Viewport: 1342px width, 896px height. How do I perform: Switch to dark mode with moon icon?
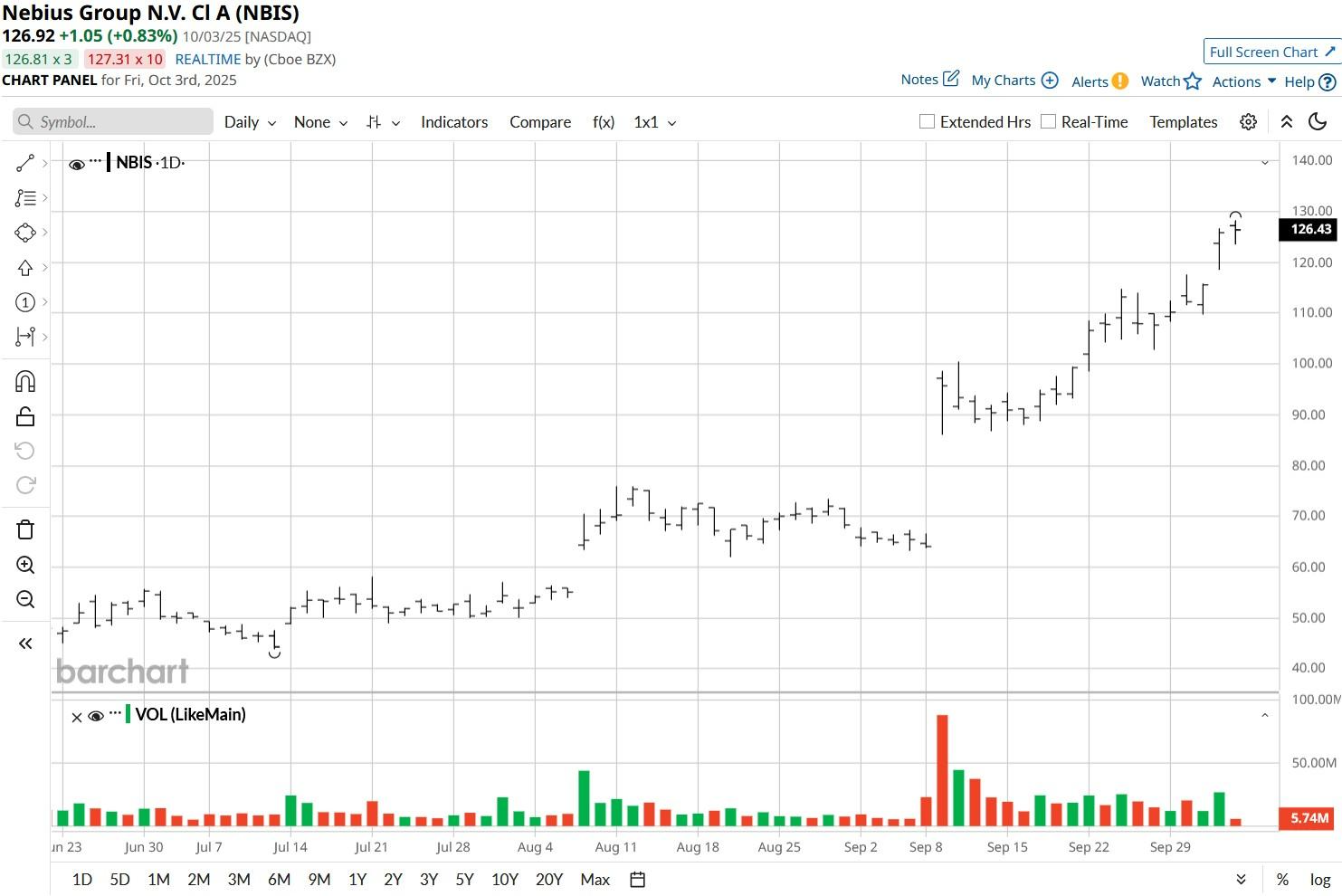[1318, 122]
